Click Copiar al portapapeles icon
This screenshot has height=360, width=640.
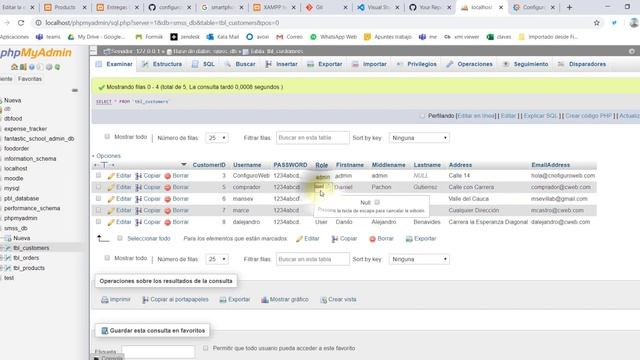pos(145,300)
